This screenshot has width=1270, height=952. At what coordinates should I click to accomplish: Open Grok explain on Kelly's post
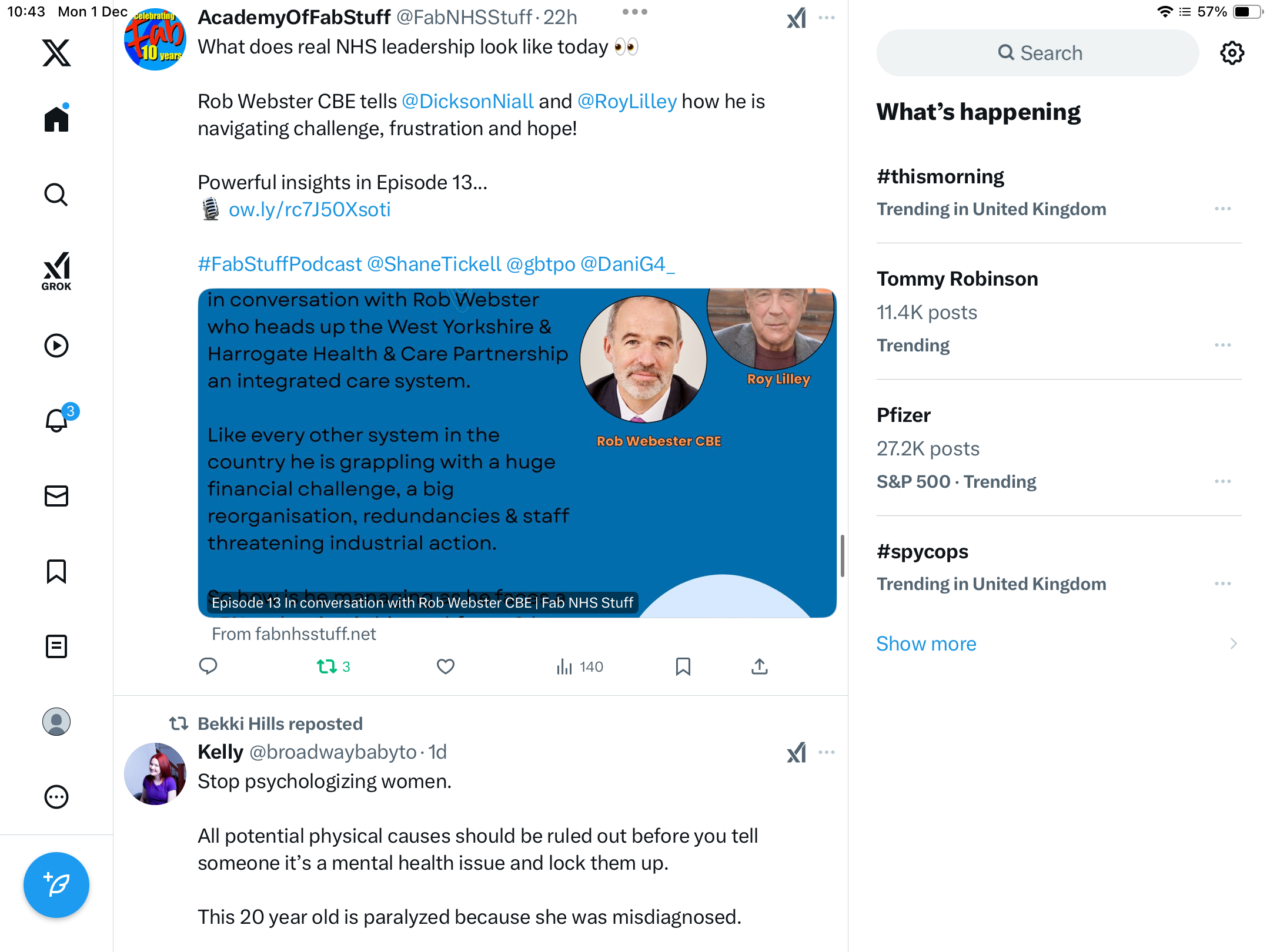[x=797, y=752]
